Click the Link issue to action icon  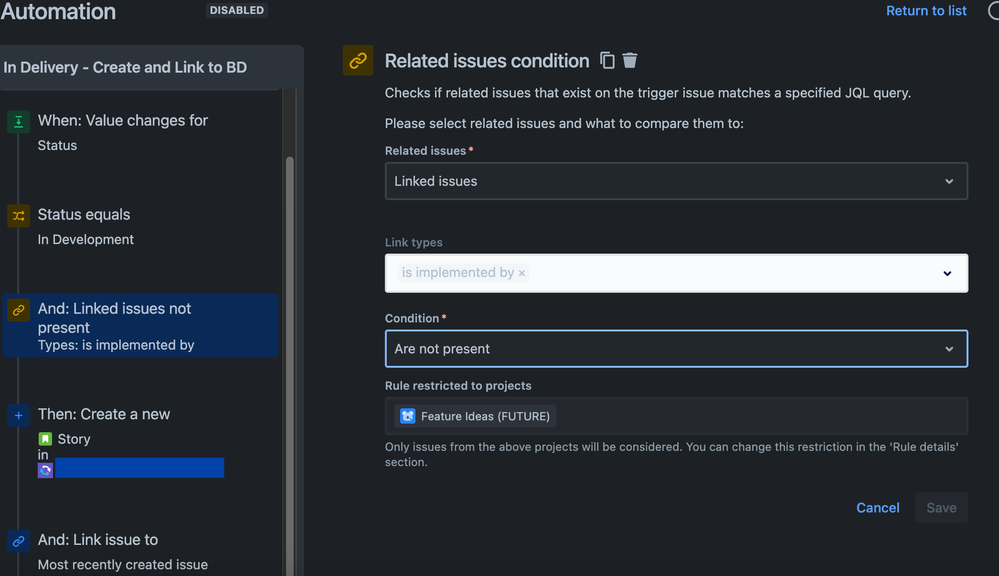click(x=18, y=541)
